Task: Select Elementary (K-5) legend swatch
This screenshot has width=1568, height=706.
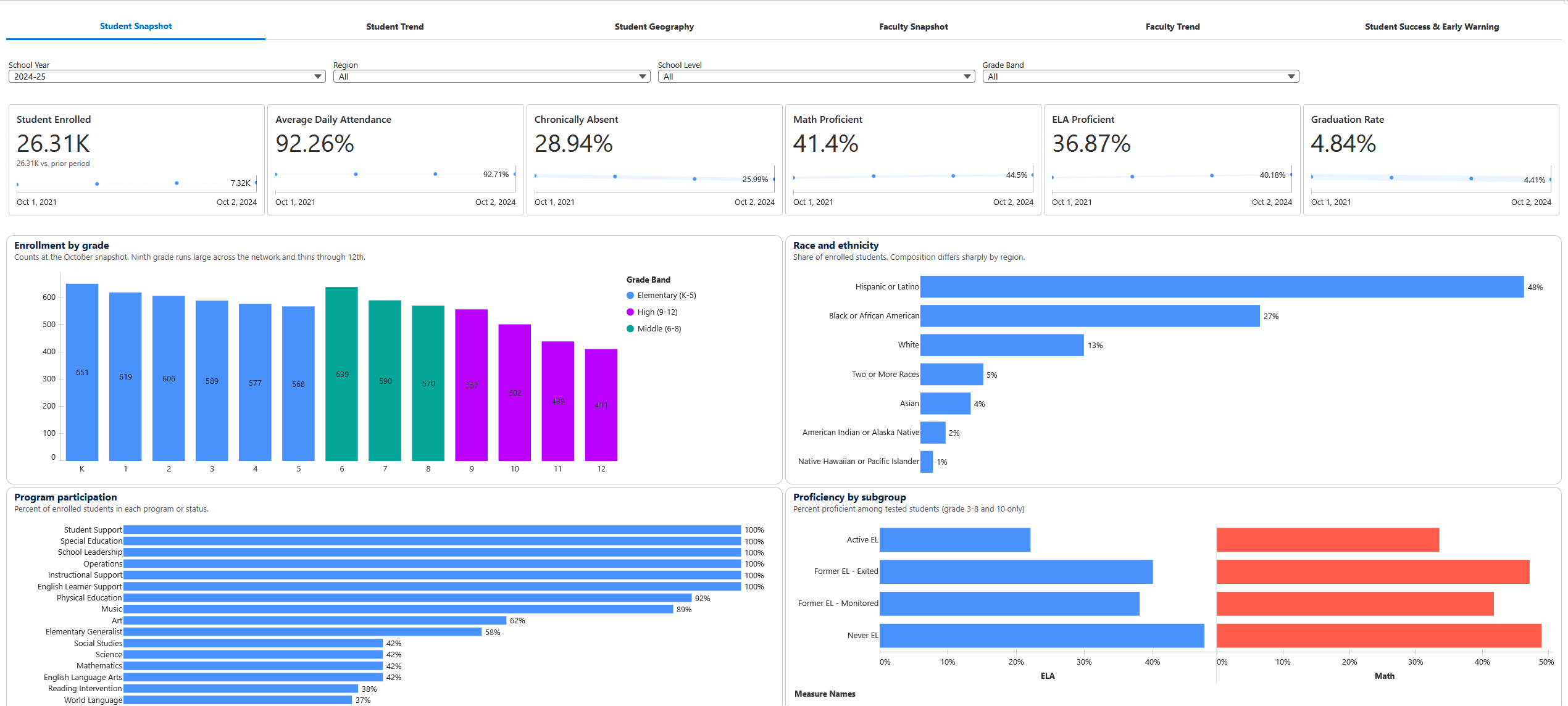Action: 630,296
